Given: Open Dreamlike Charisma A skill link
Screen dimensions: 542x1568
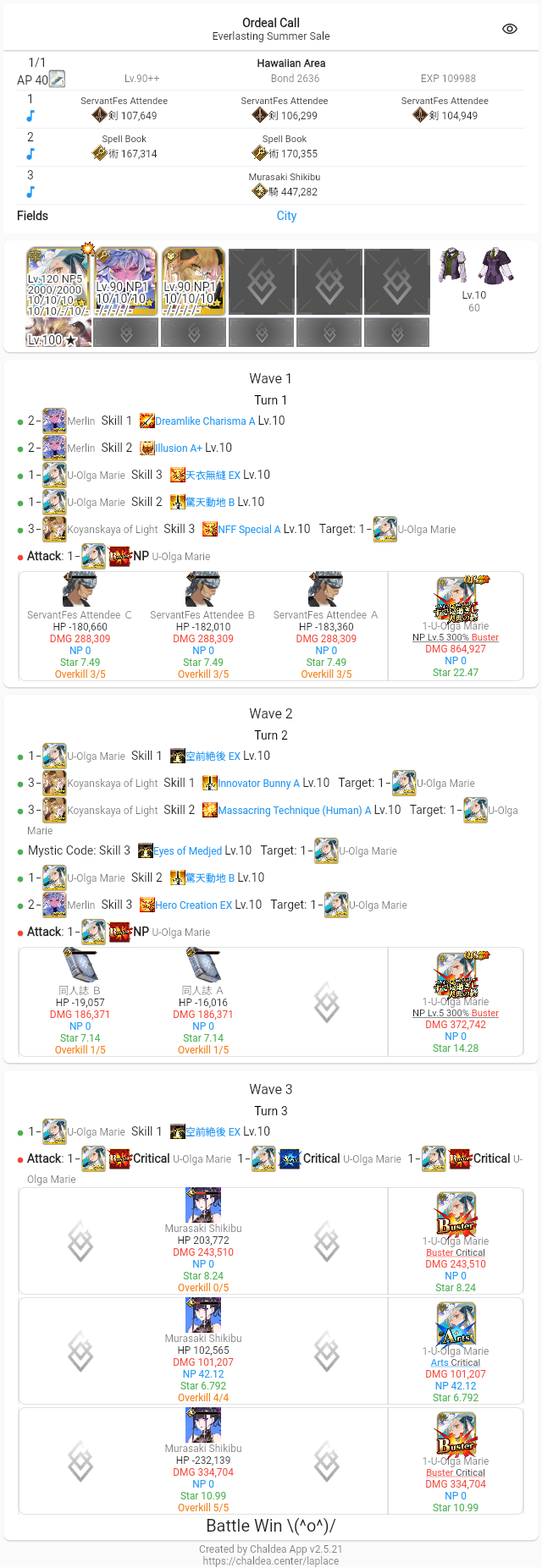Looking at the screenshot, I should pos(205,421).
